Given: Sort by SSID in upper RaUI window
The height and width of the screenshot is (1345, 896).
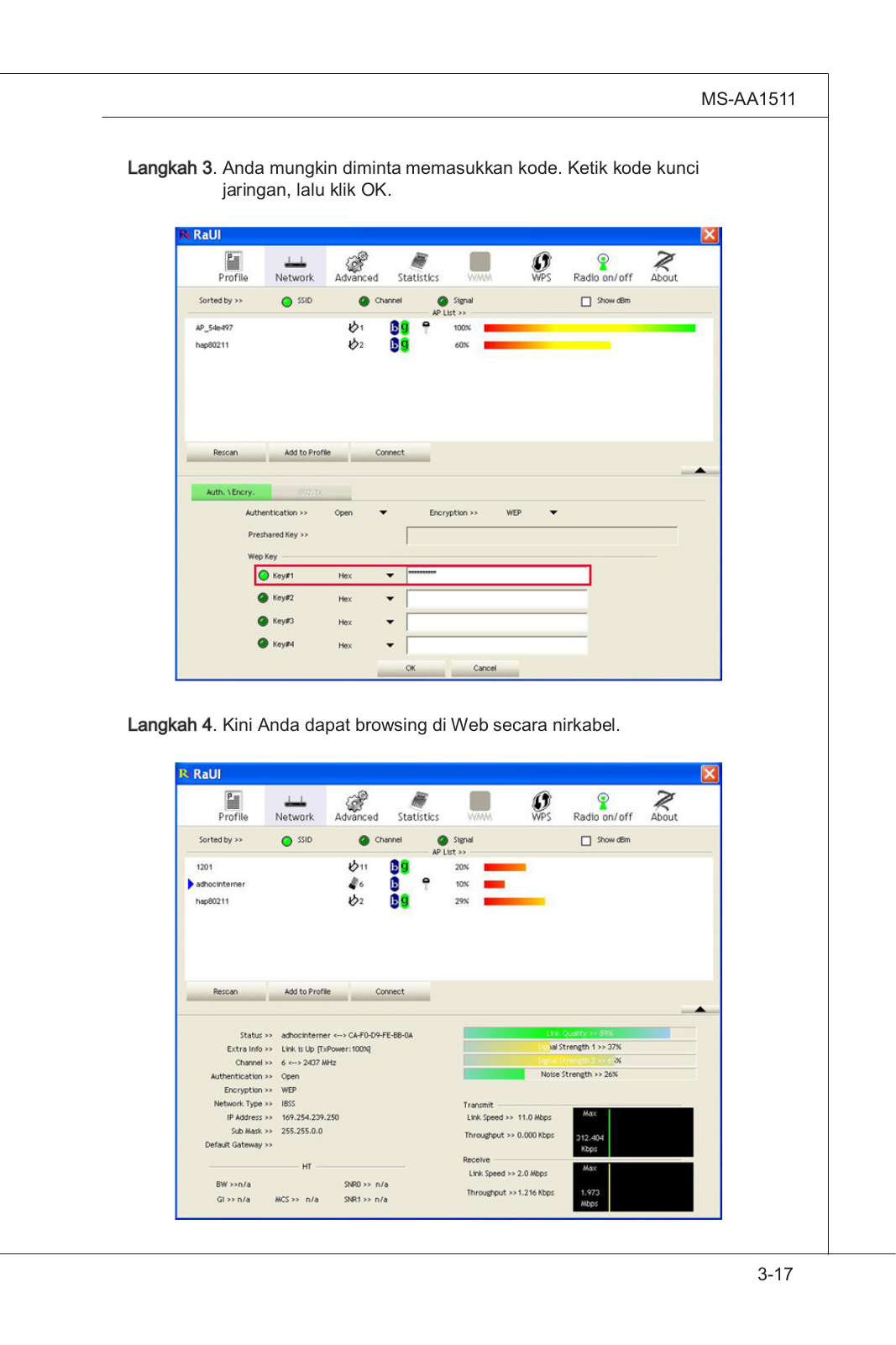Looking at the screenshot, I should (287, 302).
